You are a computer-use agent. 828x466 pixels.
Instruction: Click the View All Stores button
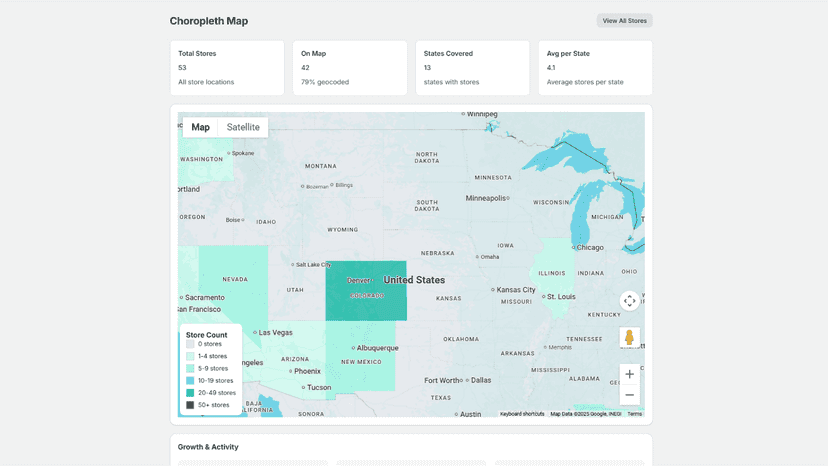pyautogui.click(x=625, y=21)
